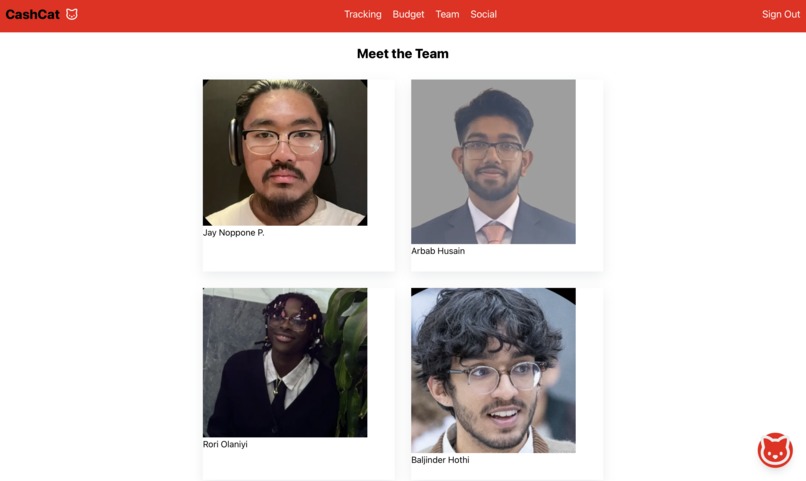
Task: Select Arbab Husain's portrait photo
Action: tap(493, 161)
